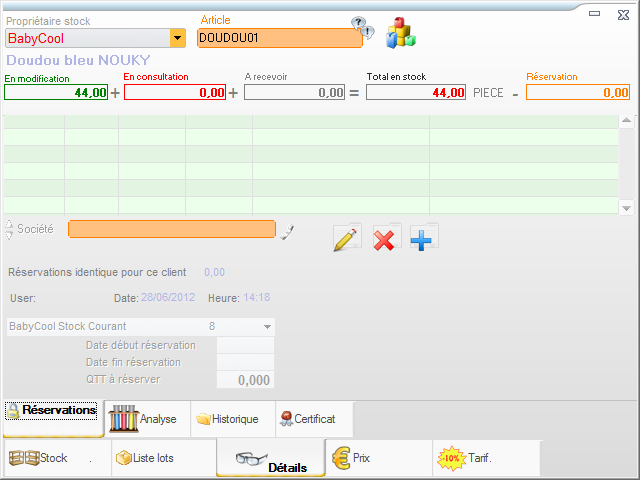Click the red X delete icon

(x=385, y=239)
